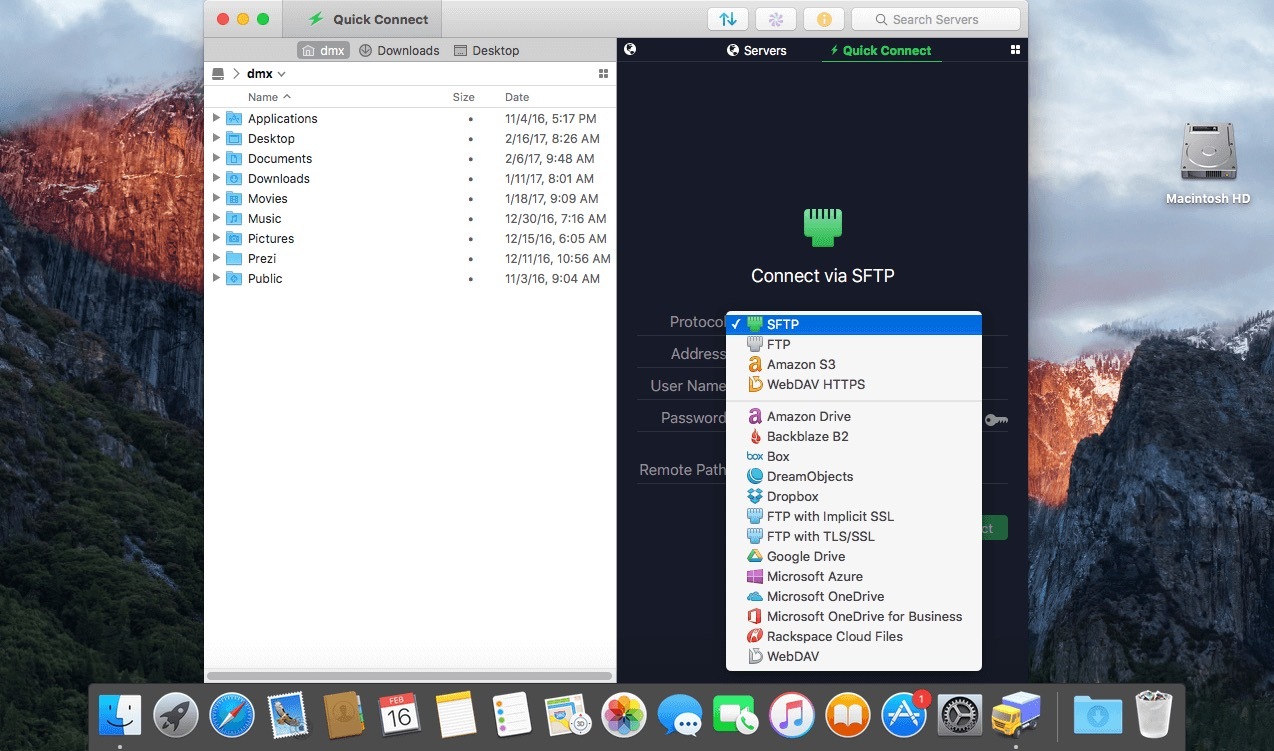Toggle grid view icon in local pane

[x=603, y=74]
